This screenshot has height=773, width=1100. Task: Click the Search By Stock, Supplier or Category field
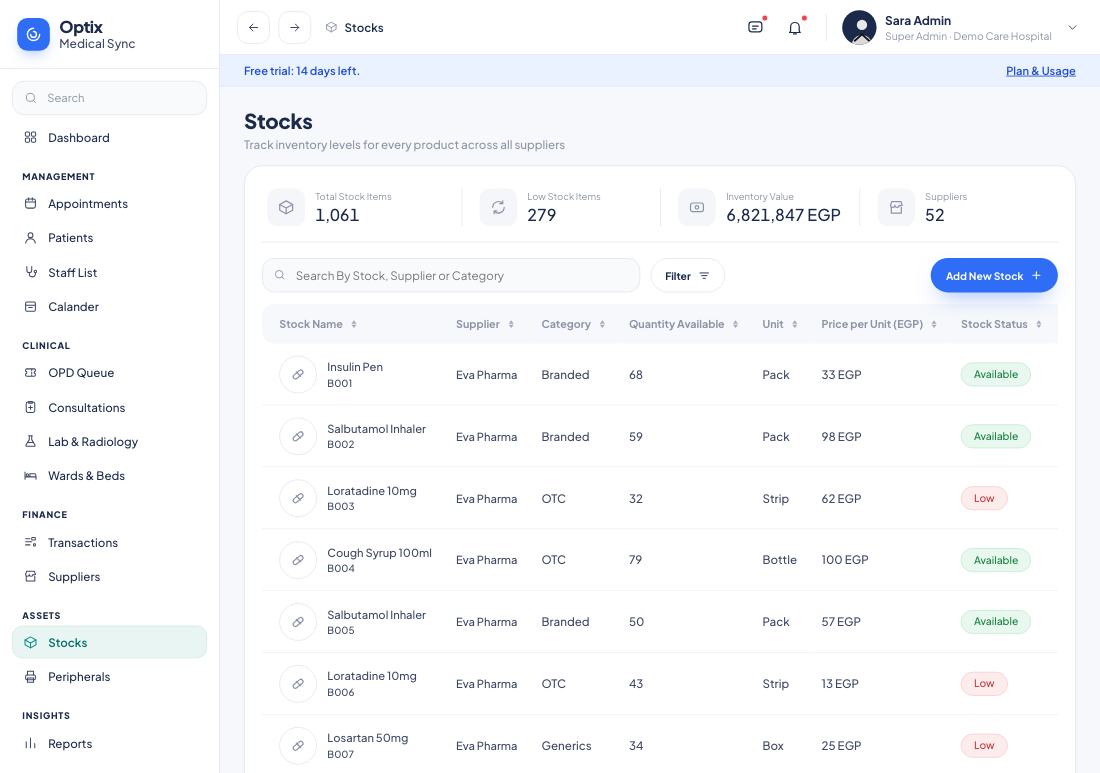(x=451, y=276)
